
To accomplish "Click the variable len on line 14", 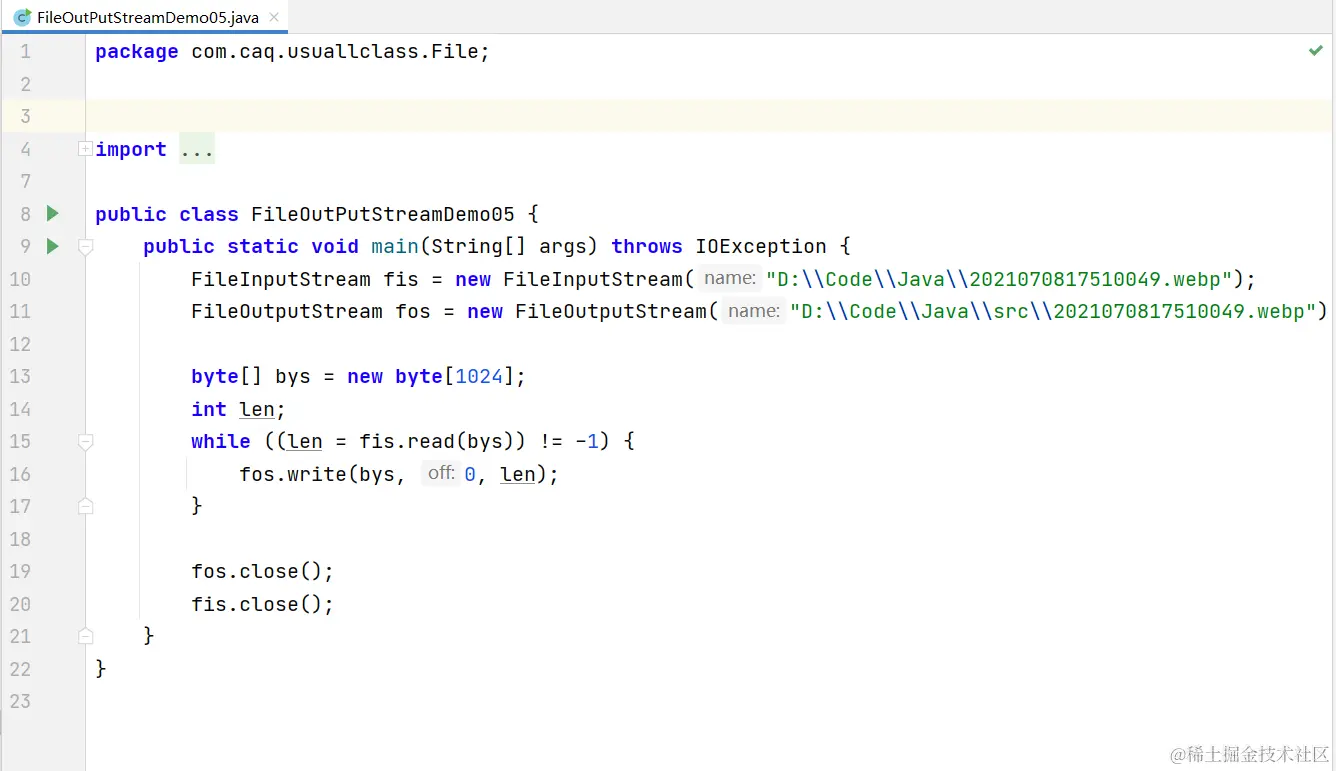I will tap(257, 409).
